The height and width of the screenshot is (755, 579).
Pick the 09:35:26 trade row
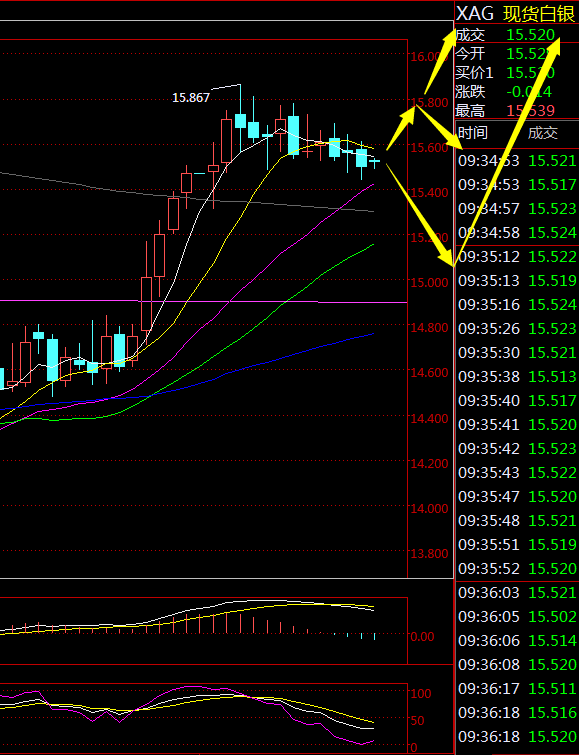tap(517, 329)
